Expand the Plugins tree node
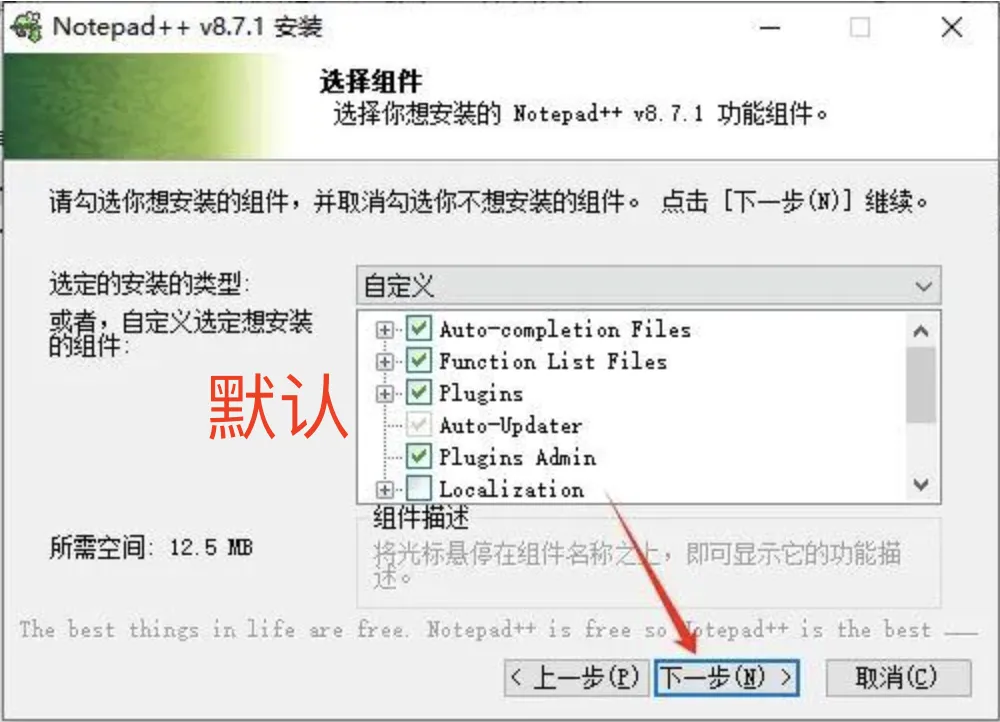 coord(384,394)
